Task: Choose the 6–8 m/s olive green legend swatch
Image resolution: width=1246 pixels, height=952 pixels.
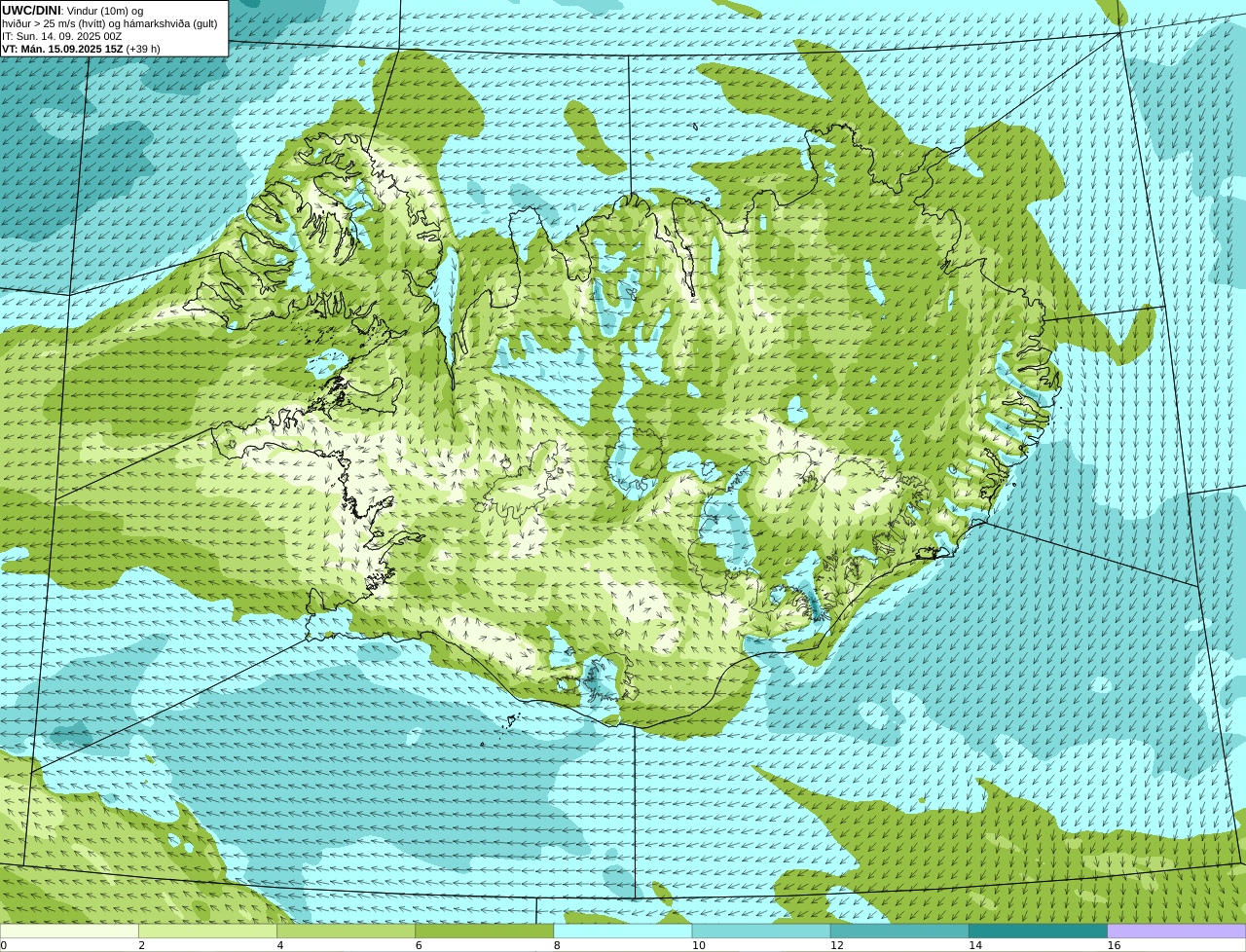Action: [485, 932]
